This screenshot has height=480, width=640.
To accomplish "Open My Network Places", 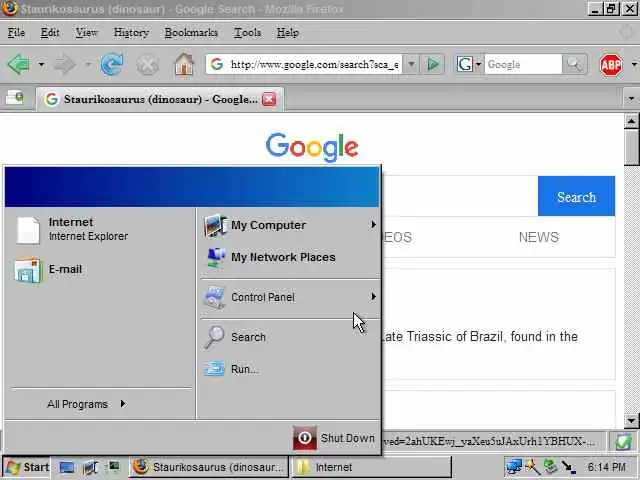I will tap(290, 257).
